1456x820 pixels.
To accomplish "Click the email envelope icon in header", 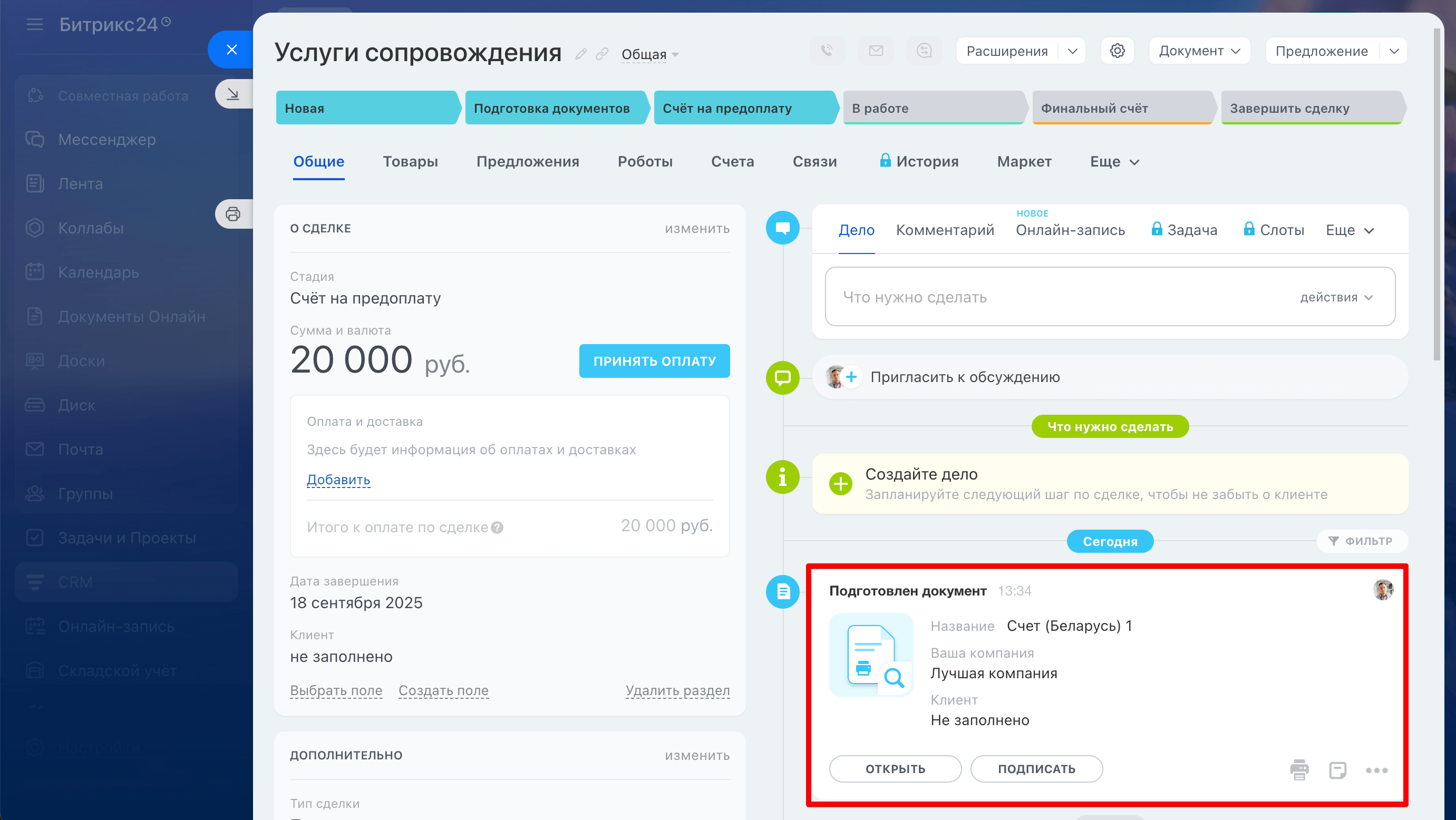I will click(876, 51).
